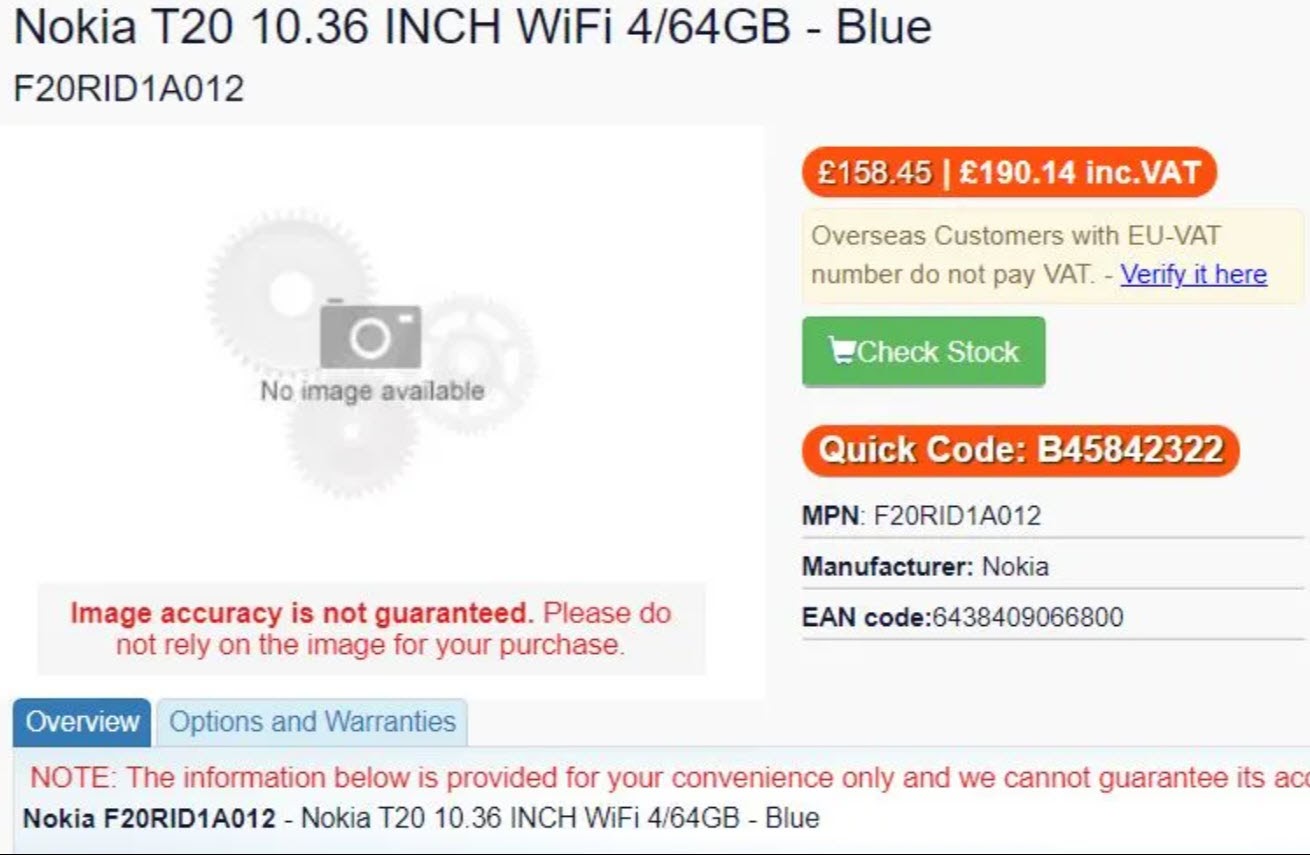
Task: Click the shopping cart icon on Check Stock
Action: click(842, 352)
